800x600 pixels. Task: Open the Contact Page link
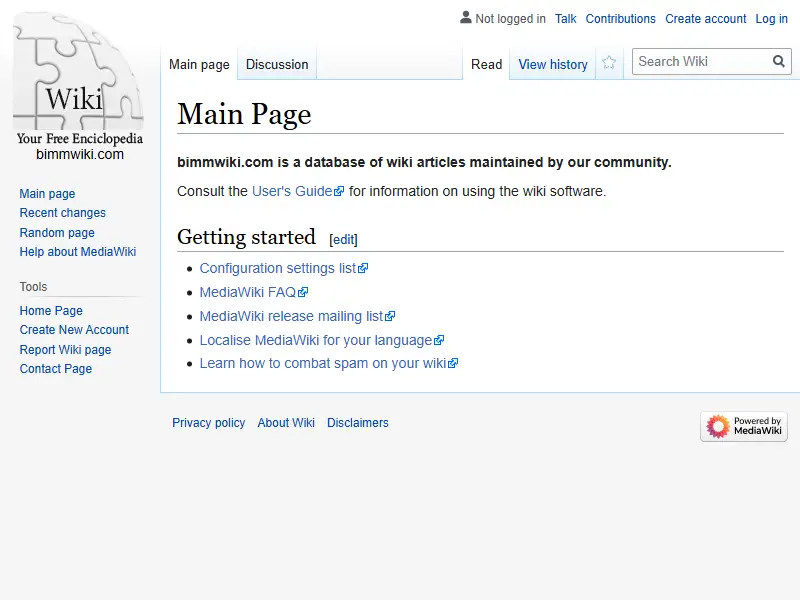(56, 369)
